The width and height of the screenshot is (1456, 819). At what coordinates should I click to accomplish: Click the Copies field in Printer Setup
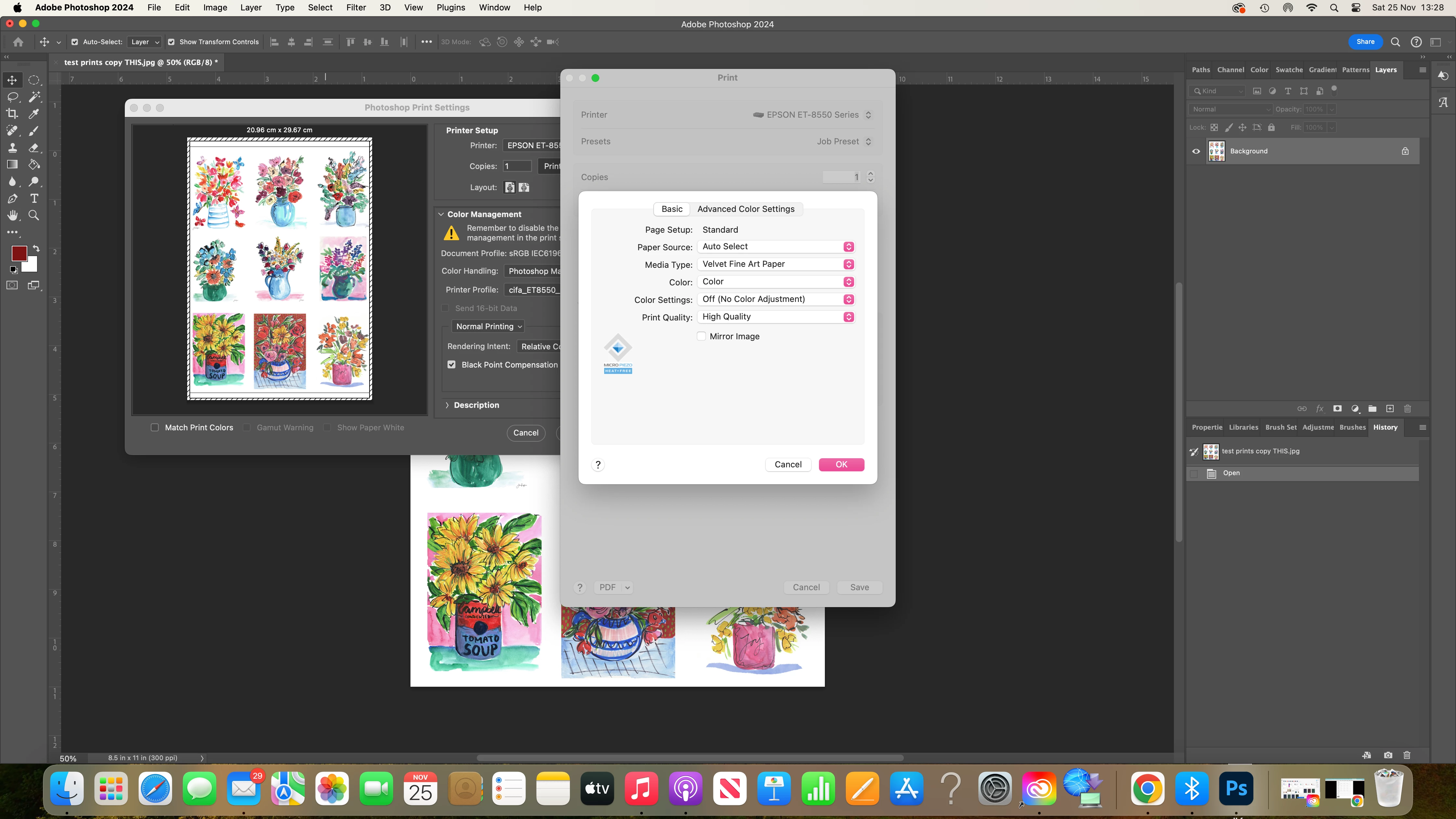pos(517,166)
